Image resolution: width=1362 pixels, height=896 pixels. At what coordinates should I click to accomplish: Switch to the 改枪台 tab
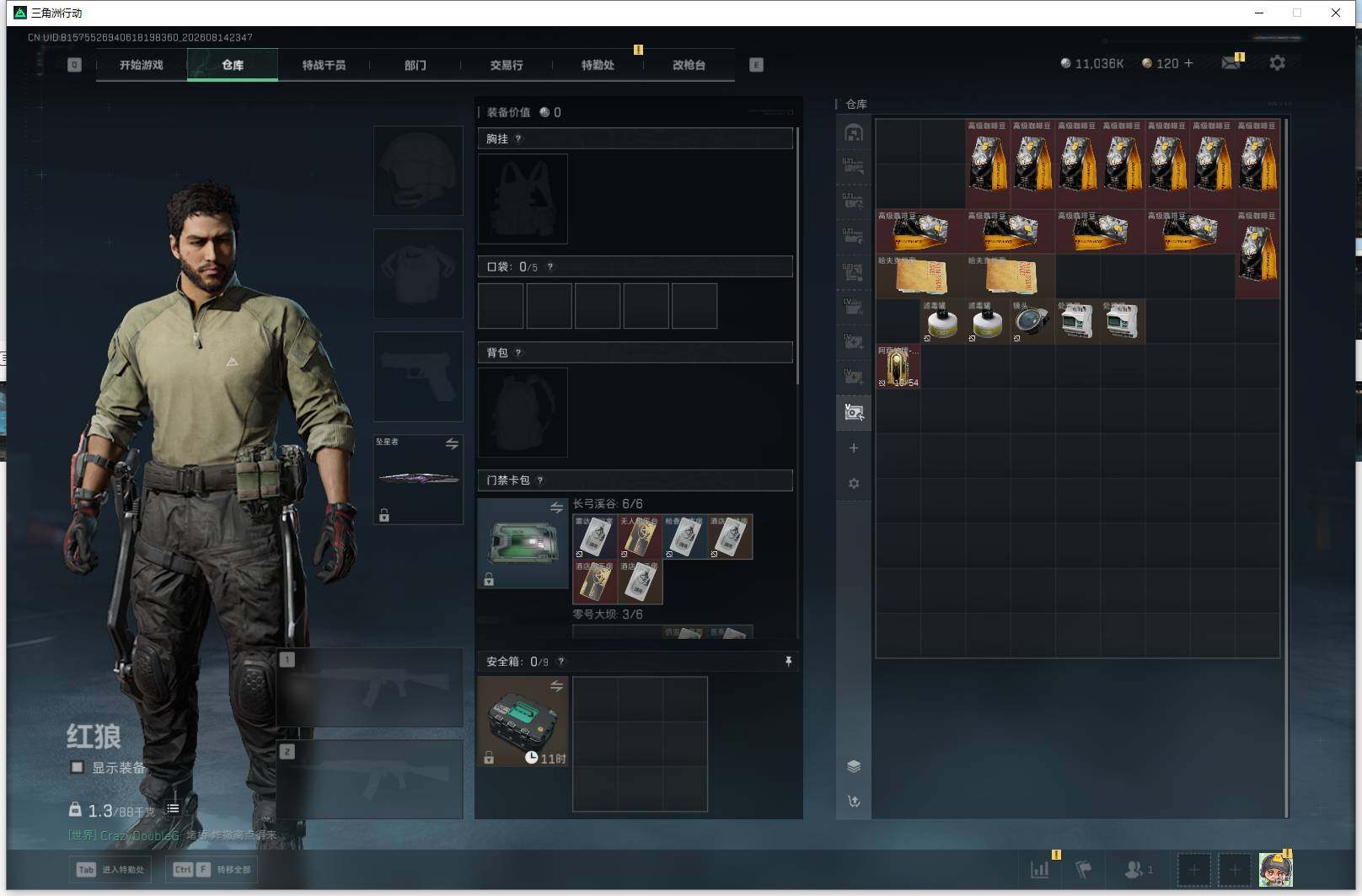coord(689,65)
